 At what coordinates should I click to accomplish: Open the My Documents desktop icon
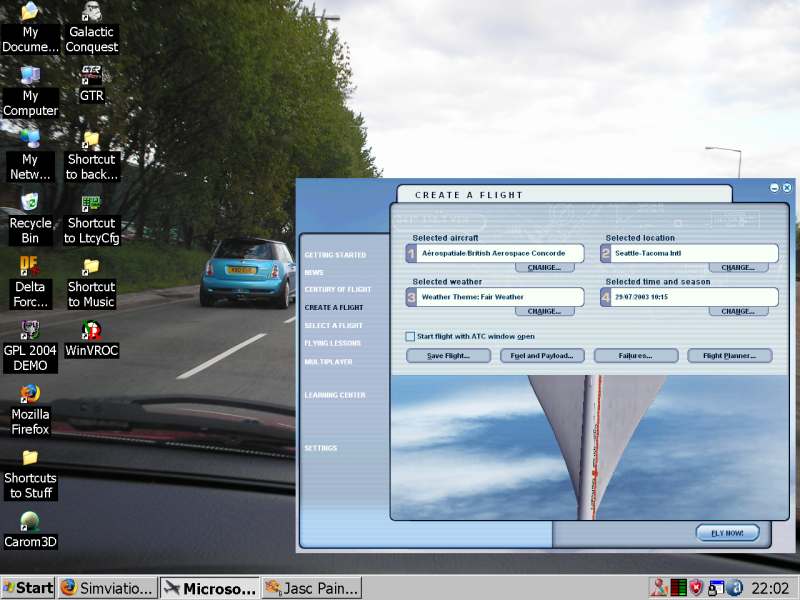point(30,28)
